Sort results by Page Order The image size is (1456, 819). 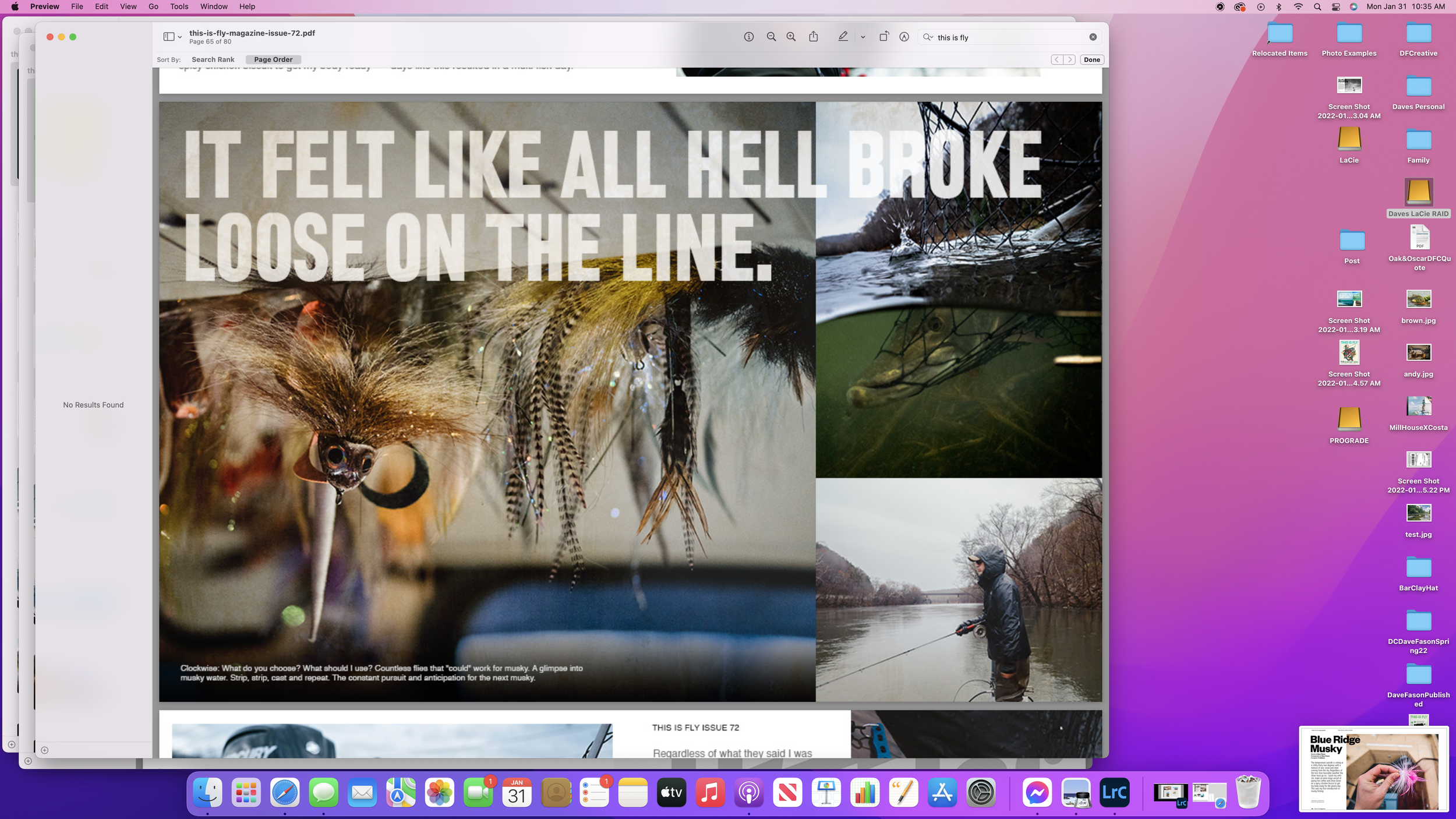pos(273,59)
